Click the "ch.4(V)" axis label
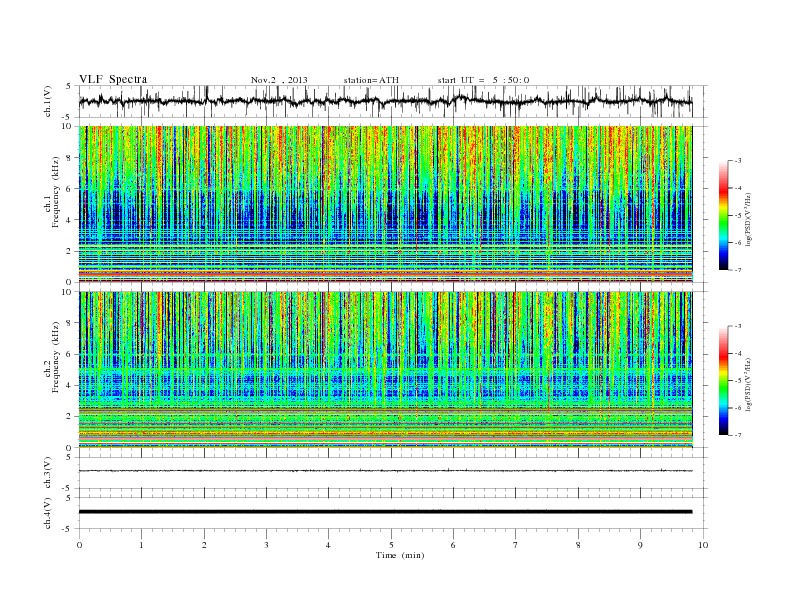 [48, 513]
